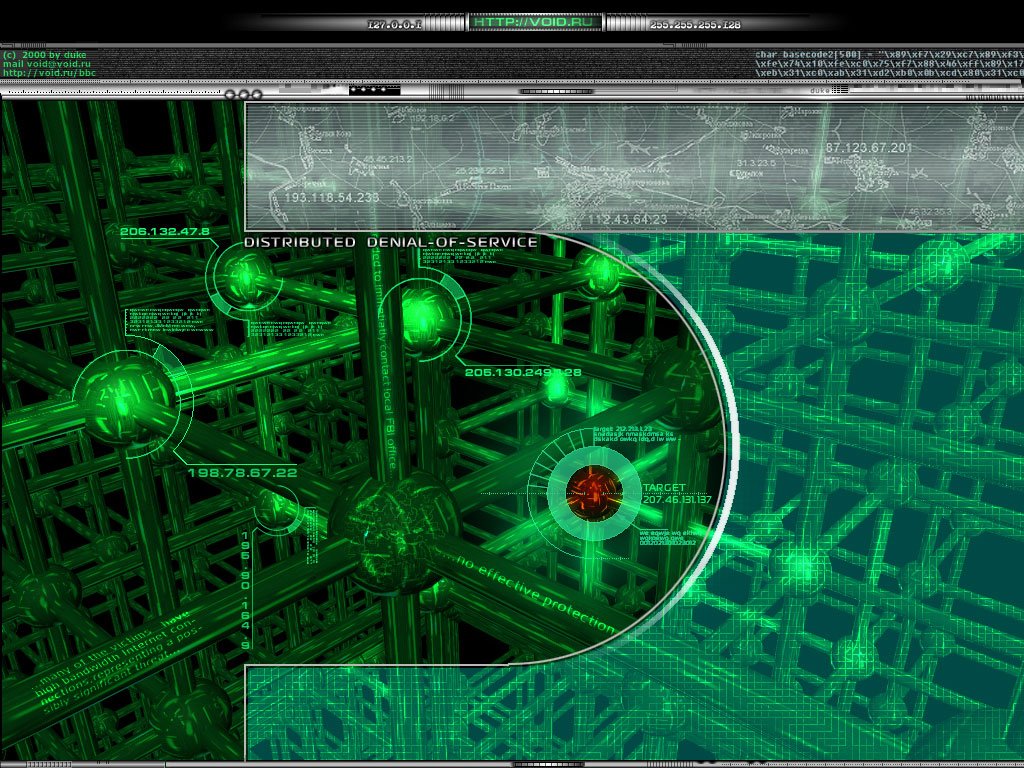Click the IP 87.123.67.201 on the map

point(868,148)
